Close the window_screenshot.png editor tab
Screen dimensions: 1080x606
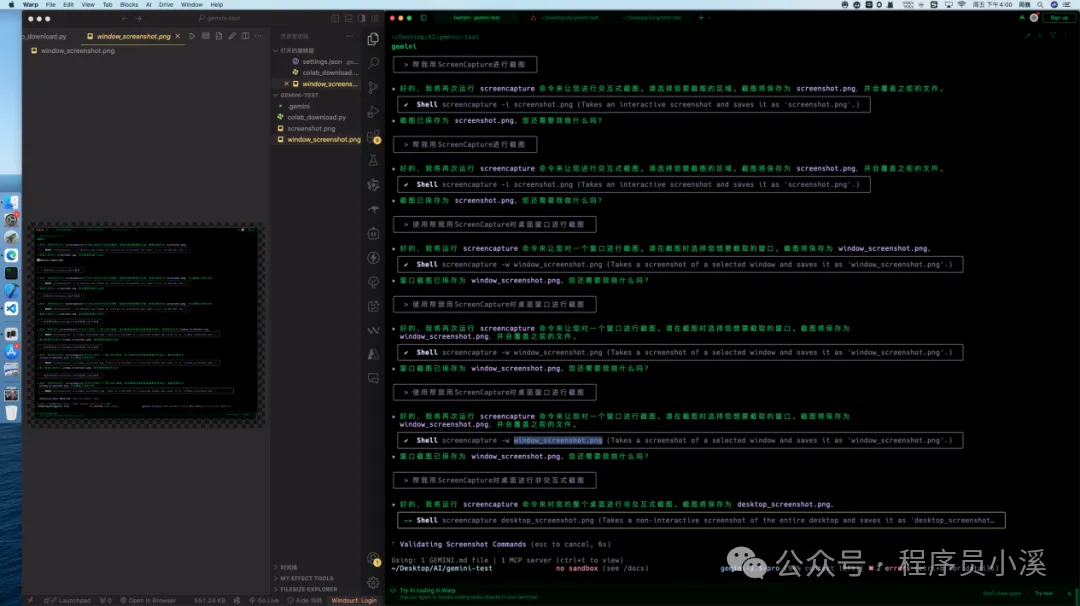click(x=178, y=36)
